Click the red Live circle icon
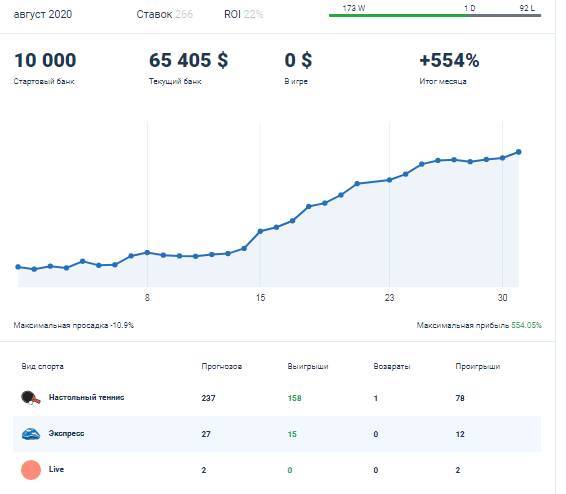Viewport: 566px width, 494px height. tap(31, 470)
